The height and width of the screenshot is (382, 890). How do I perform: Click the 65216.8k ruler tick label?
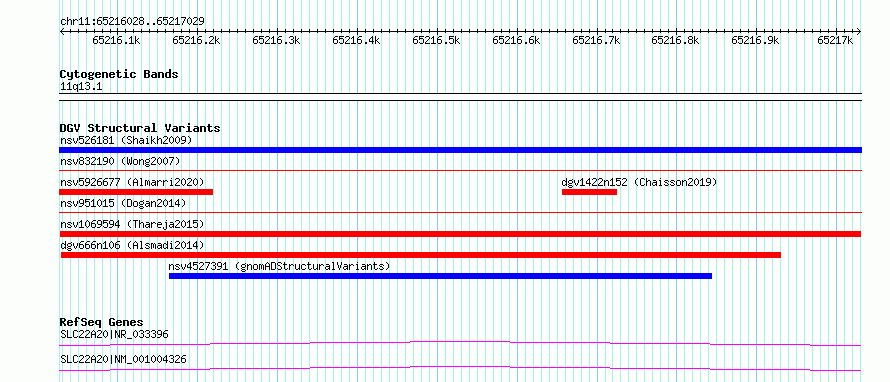(x=675, y=41)
